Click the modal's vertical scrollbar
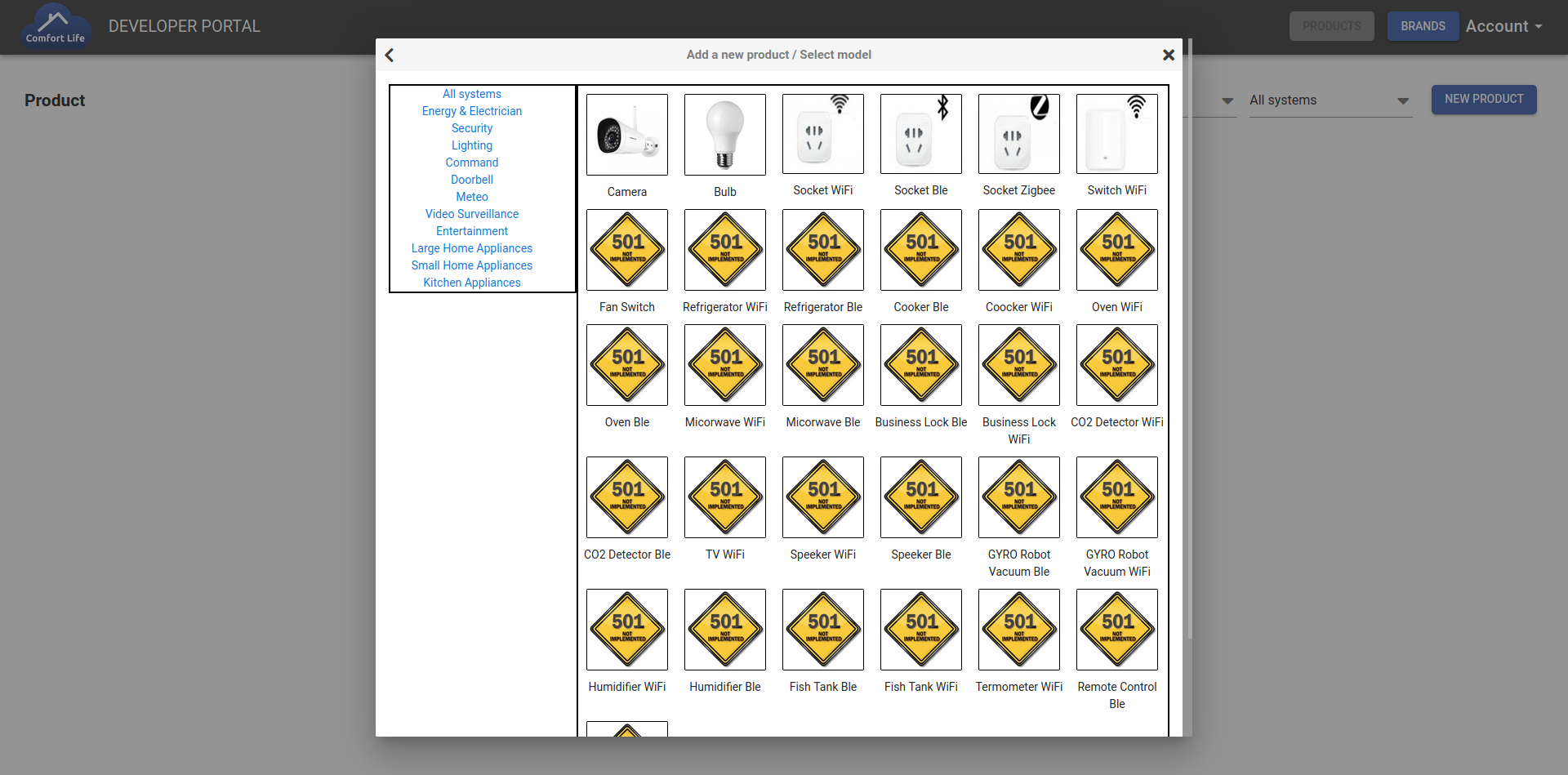This screenshot has width=1568, height=775. [x=1189, y=327]
